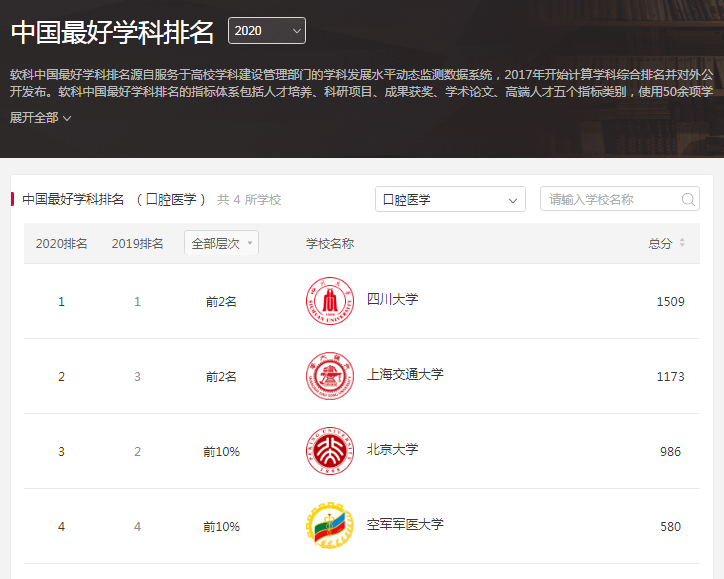Open the 上海交通大学 link
This screenshot has width=724, height=579.
(405, 374)
